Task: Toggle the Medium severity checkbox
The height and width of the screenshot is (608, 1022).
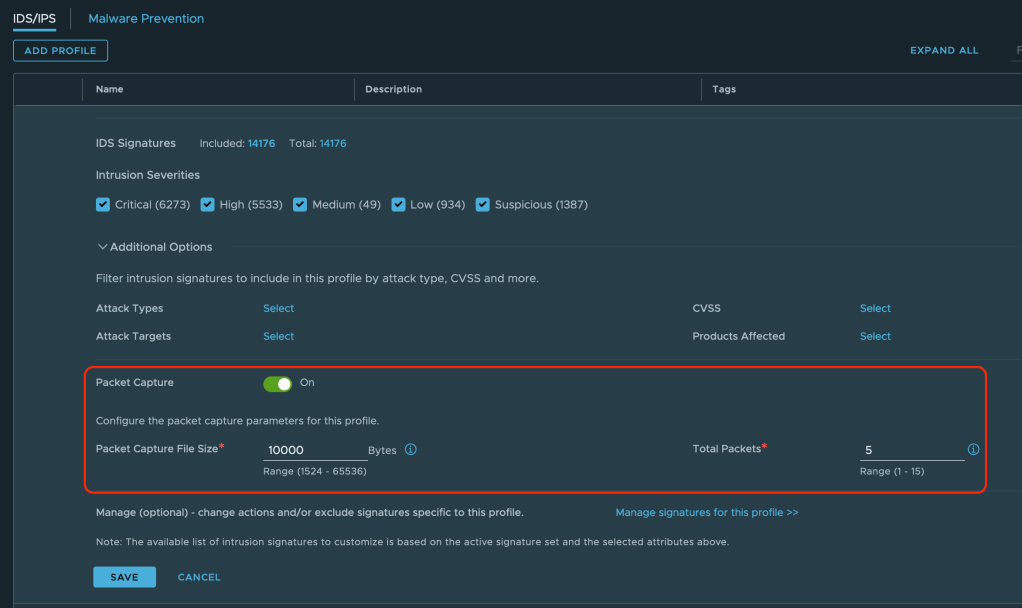Action: coord(300,205)
